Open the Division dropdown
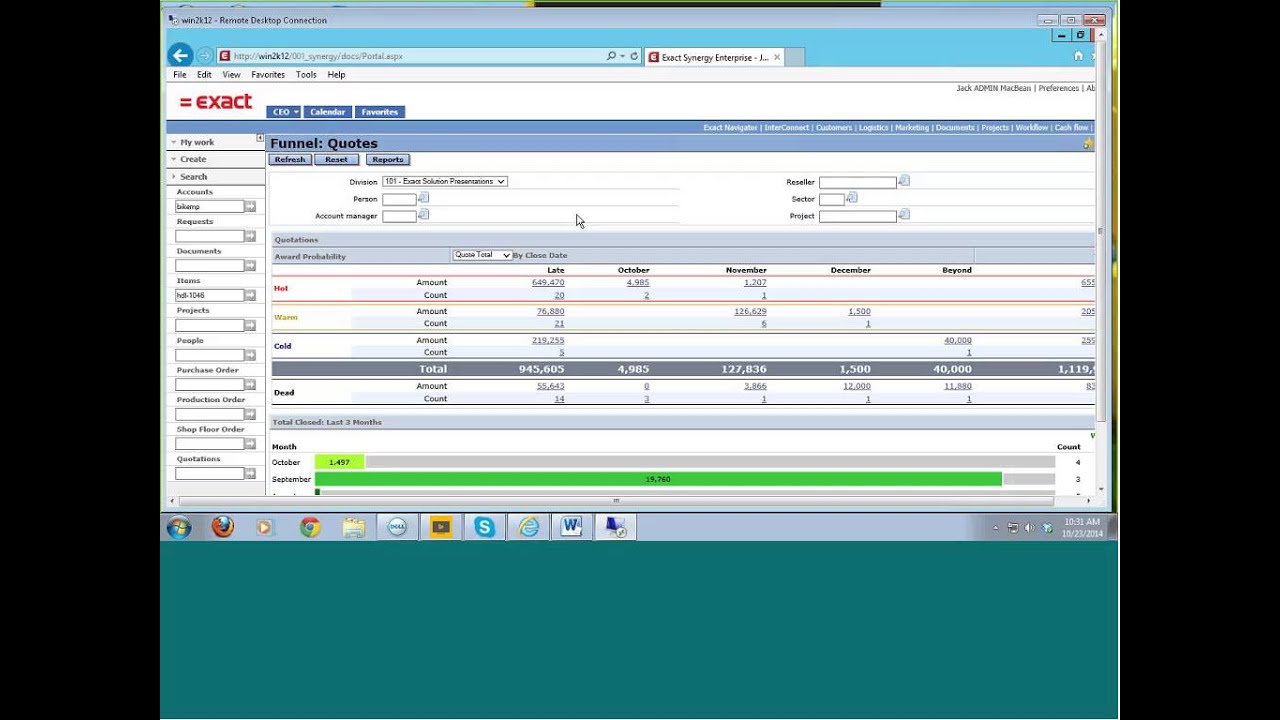The height and width of the screenshot is (720, 1280). click(444, 181)
